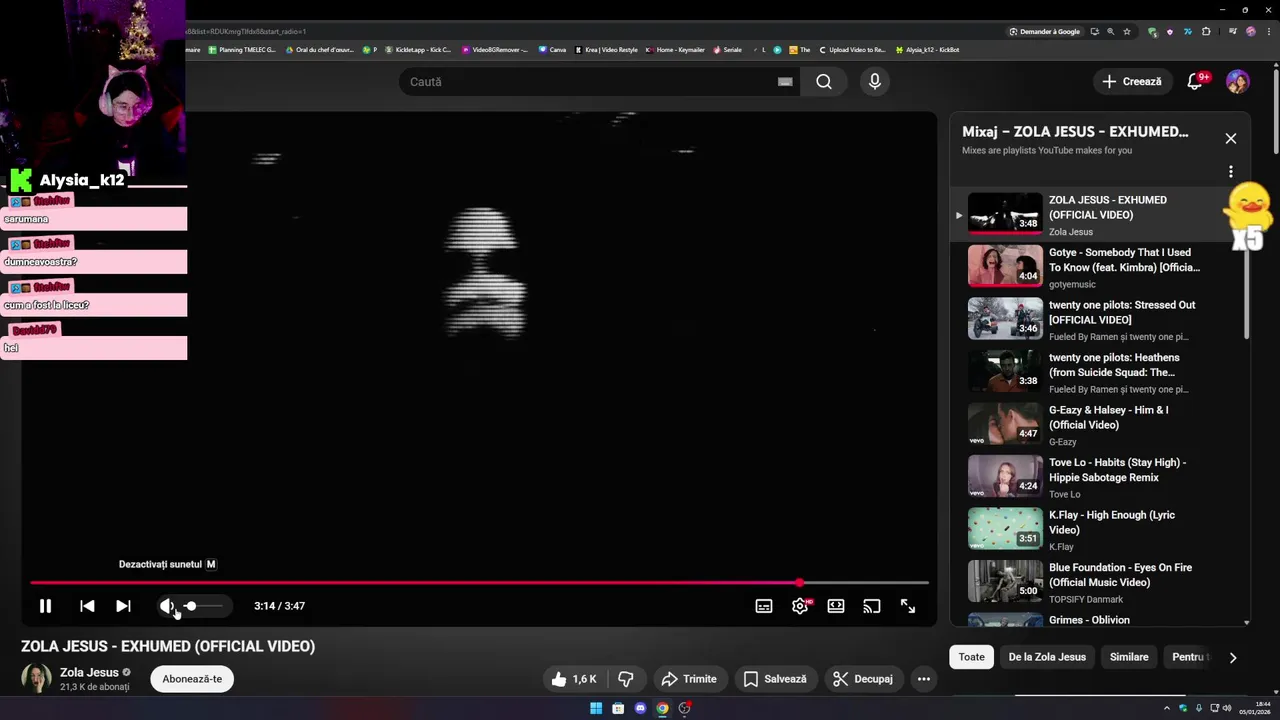Go to the previous video
This screenshot has height=720, width=1280.
click(x=87, y=606)
